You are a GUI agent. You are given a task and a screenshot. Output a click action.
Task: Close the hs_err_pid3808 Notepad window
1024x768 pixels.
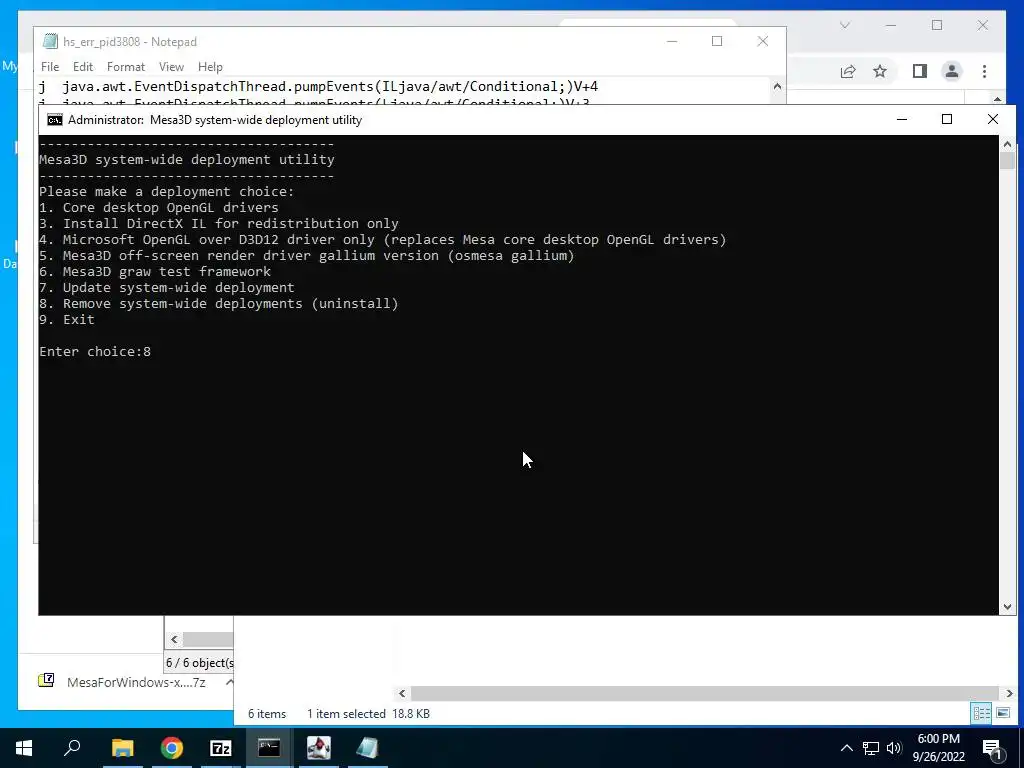click(762, 41)
